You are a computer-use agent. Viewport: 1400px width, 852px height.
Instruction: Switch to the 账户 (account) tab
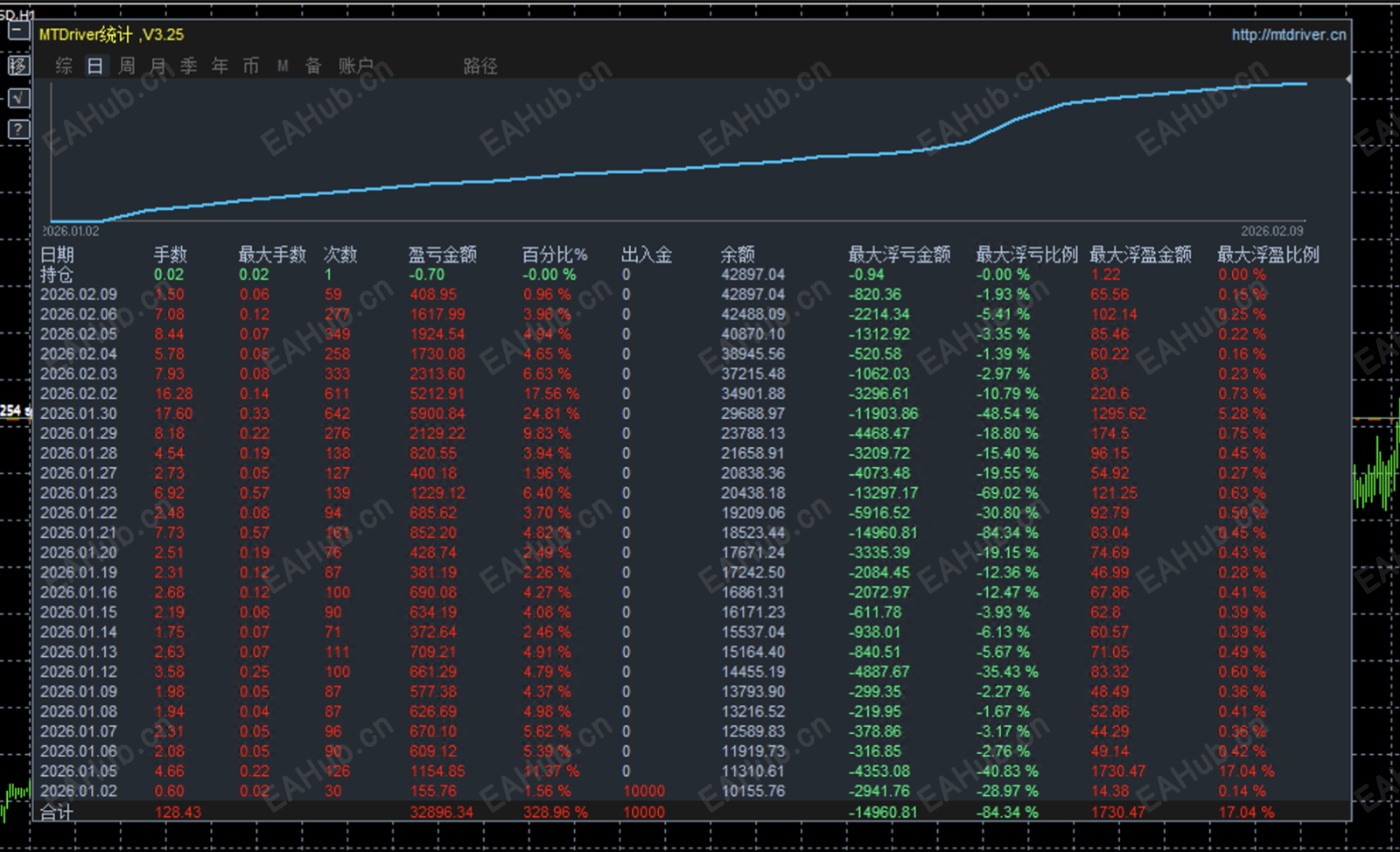[x=356, y=66]
